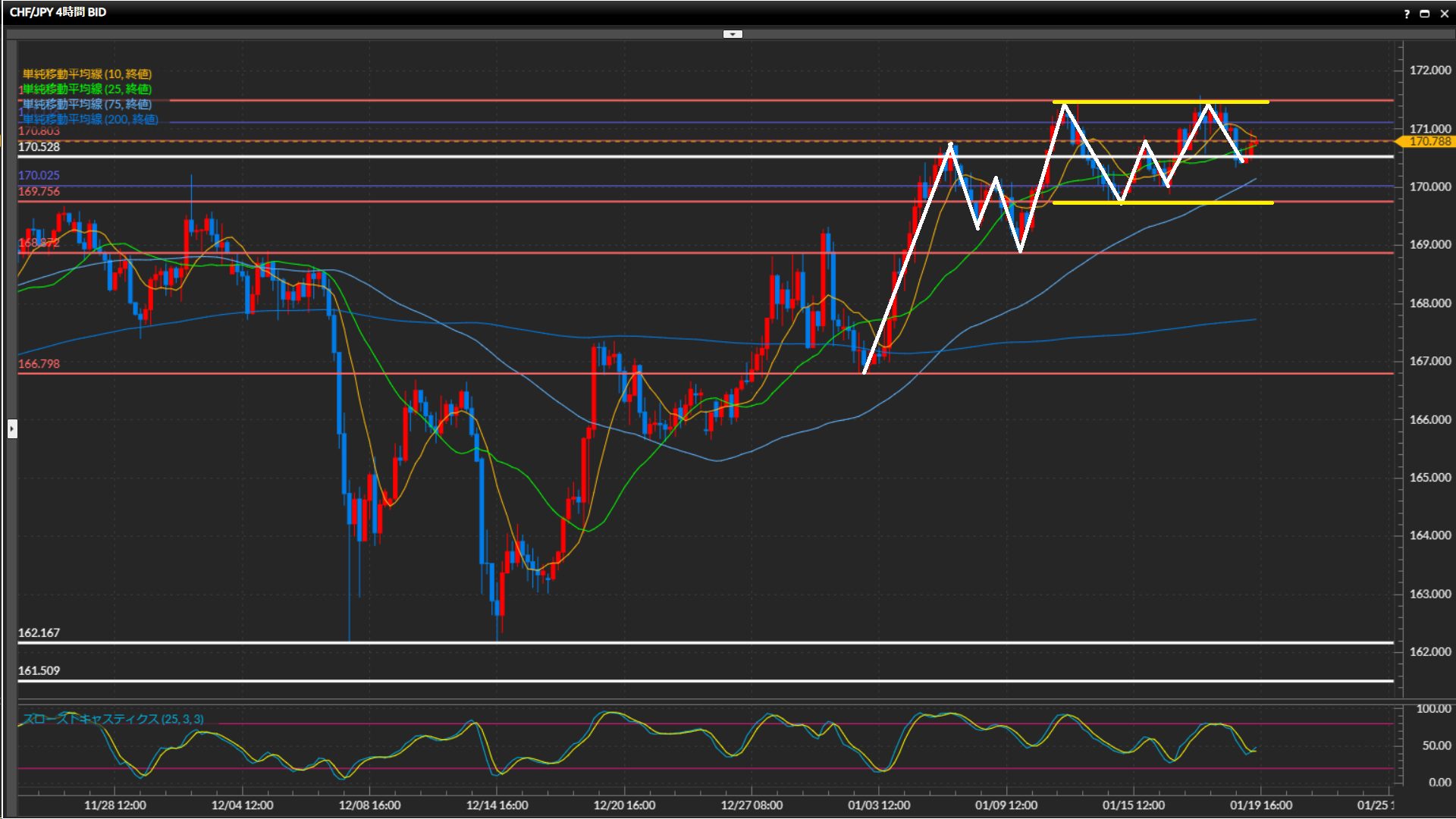
Task: Select the green 25-period moving average label
Action: [x=87, y=89]
